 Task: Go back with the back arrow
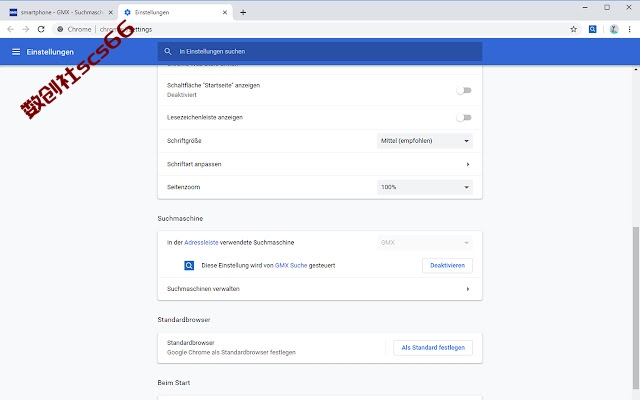[11, 29]
